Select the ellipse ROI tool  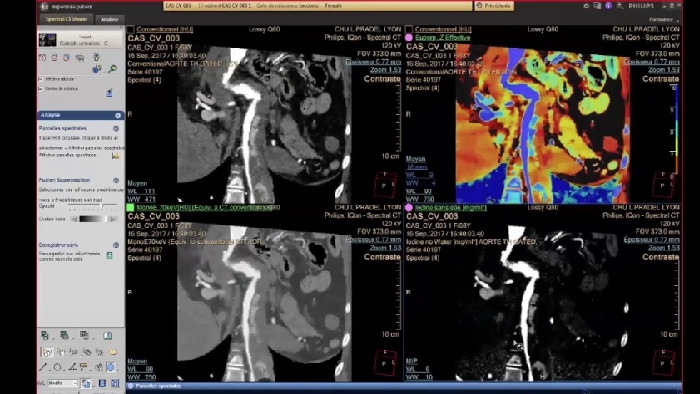pyautogui.click(x=57, y=367)
